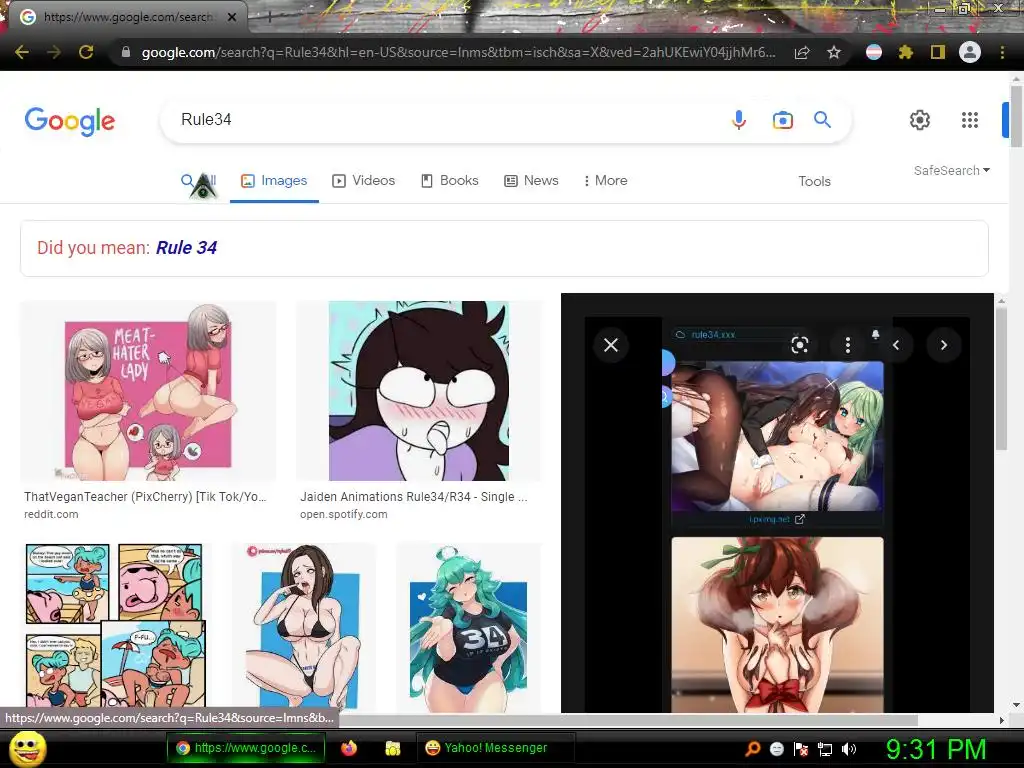Launch Firefox from the taskbar

click(349, 748)
